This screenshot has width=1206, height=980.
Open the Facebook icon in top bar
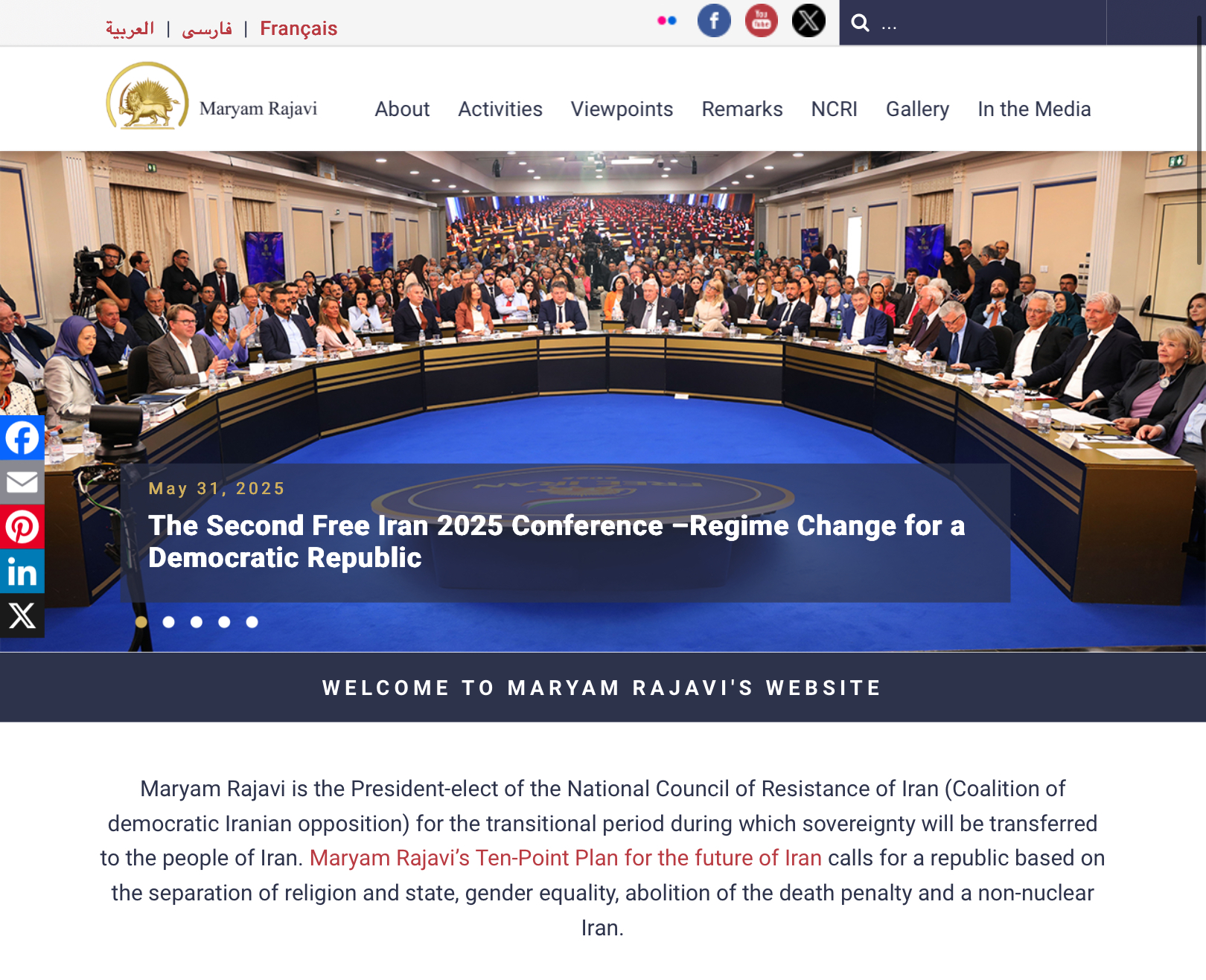[714, 21]
